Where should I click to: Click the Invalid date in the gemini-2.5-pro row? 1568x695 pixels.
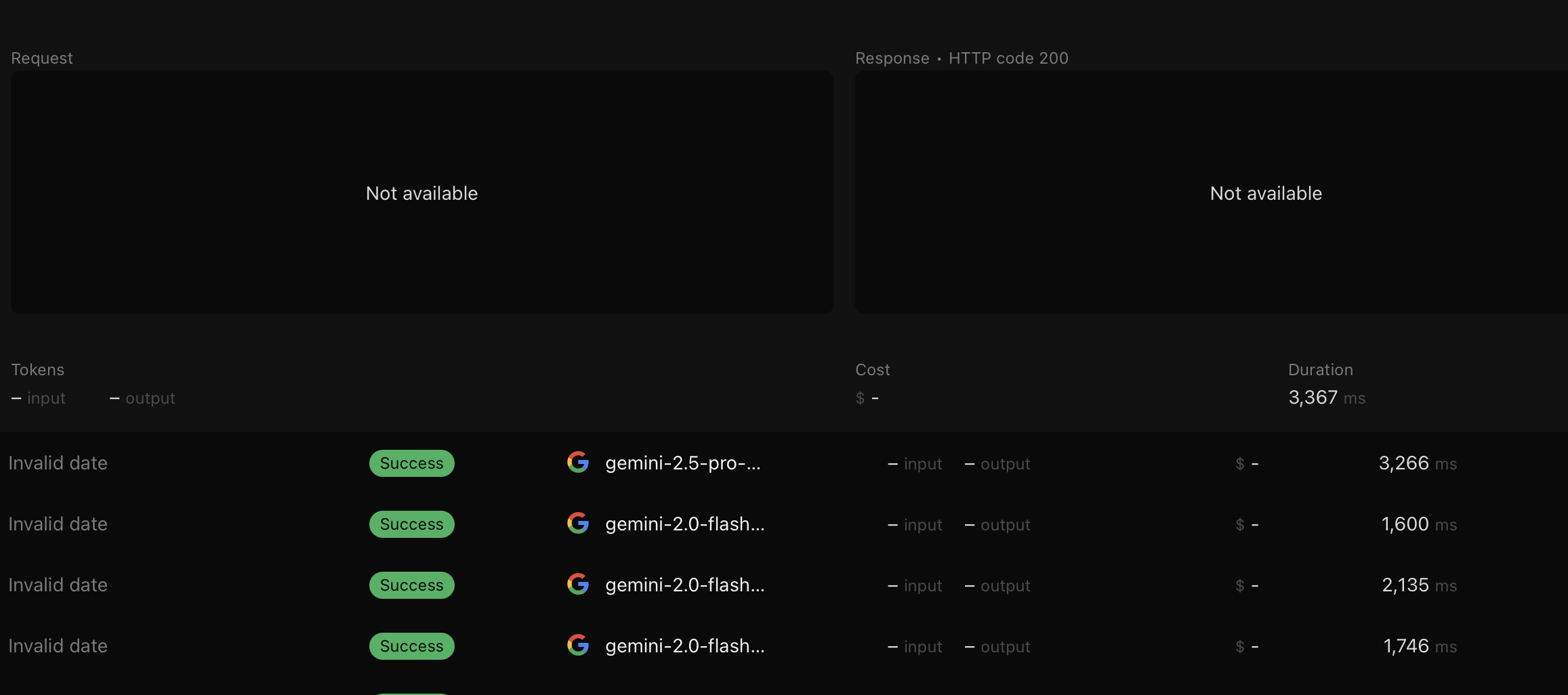[58, 463]
